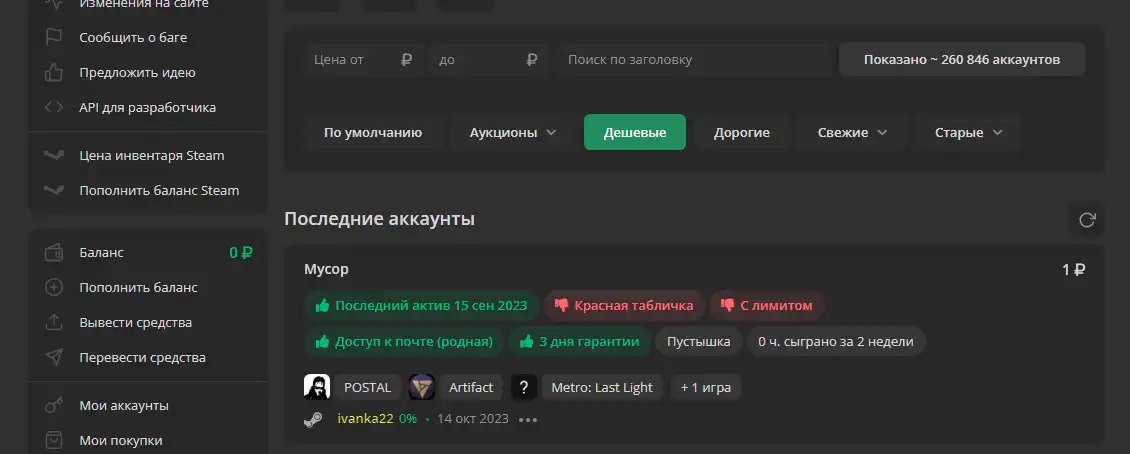Screen dimensions: 1130x454
Task: Switch sorting to По умолчанию
Action: (x=373, y=132)
